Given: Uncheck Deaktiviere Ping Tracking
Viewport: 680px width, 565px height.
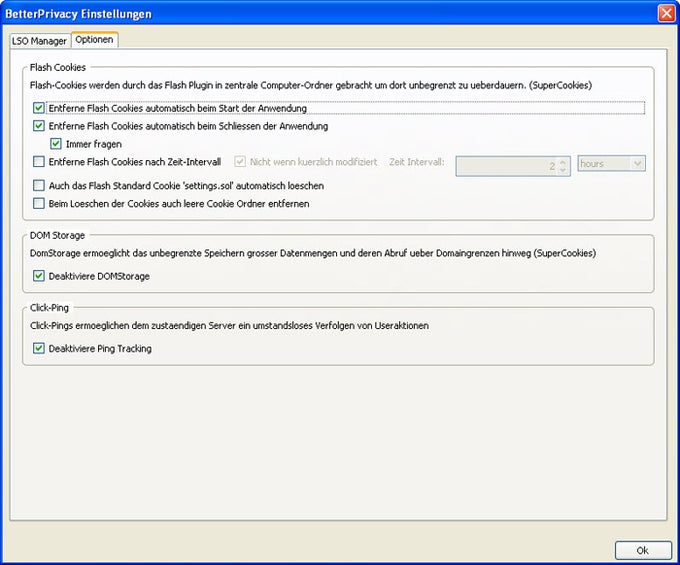Looking at the screenshot, I should pos(39,348).
